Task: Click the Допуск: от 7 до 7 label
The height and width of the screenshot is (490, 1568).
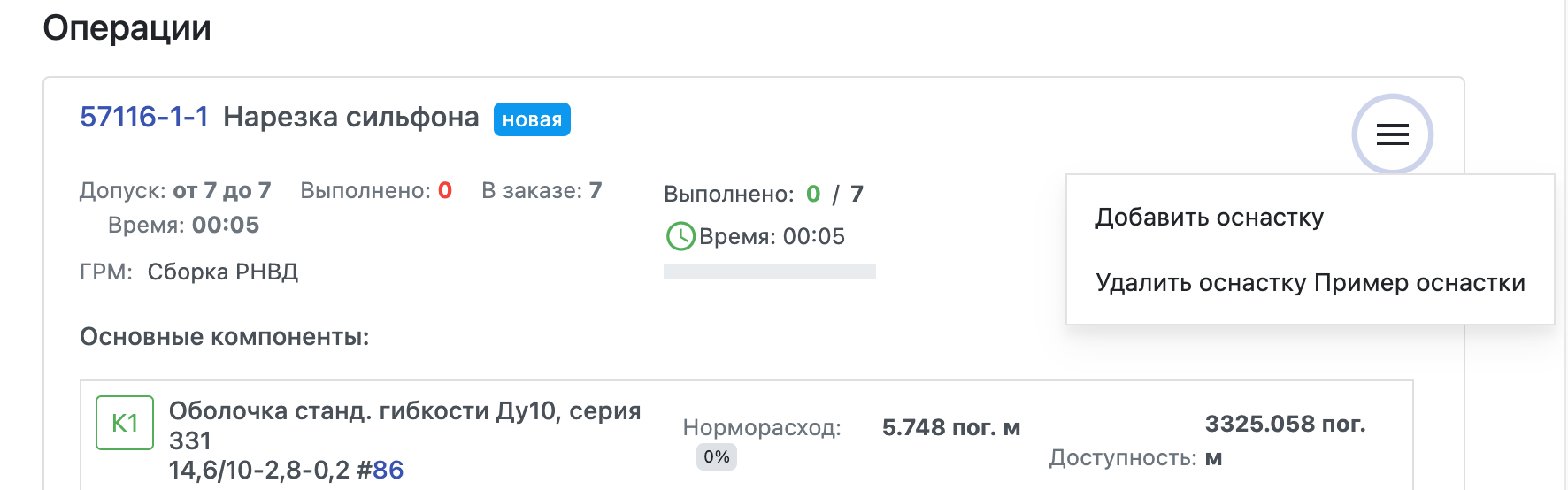Action: point(175,190)
